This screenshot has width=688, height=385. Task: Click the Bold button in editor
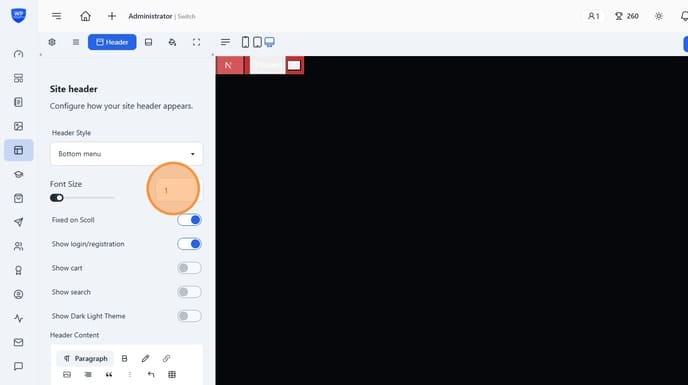pos(125,359)
